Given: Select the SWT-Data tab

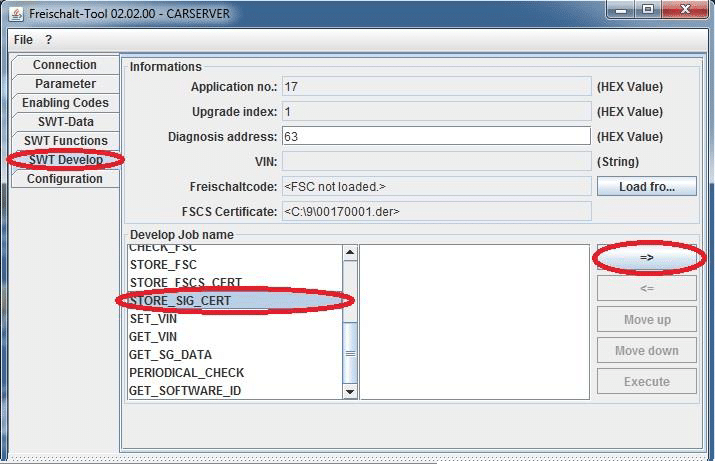Looking at the screenshot, I should pos(65,122).
